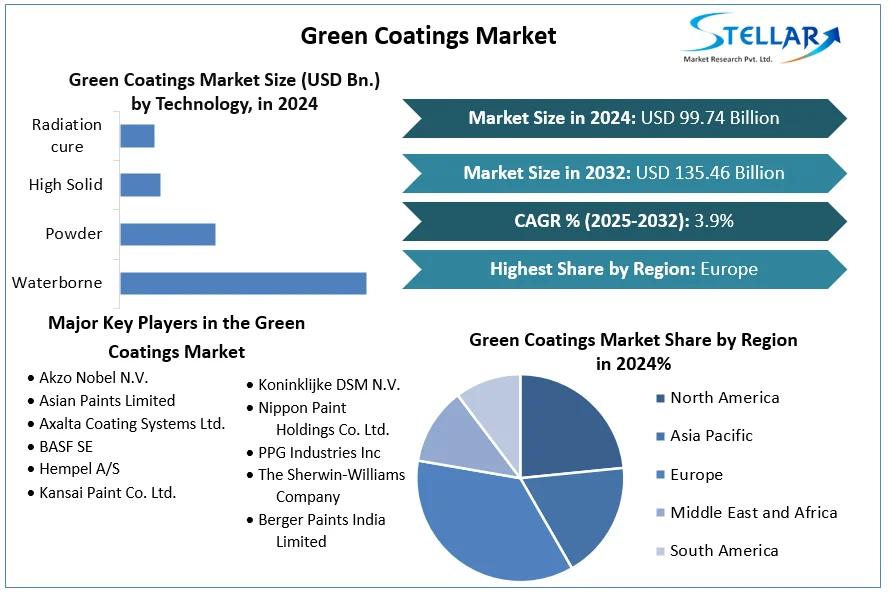Click the Highest Share by Region banner

(x=624, y=269)
